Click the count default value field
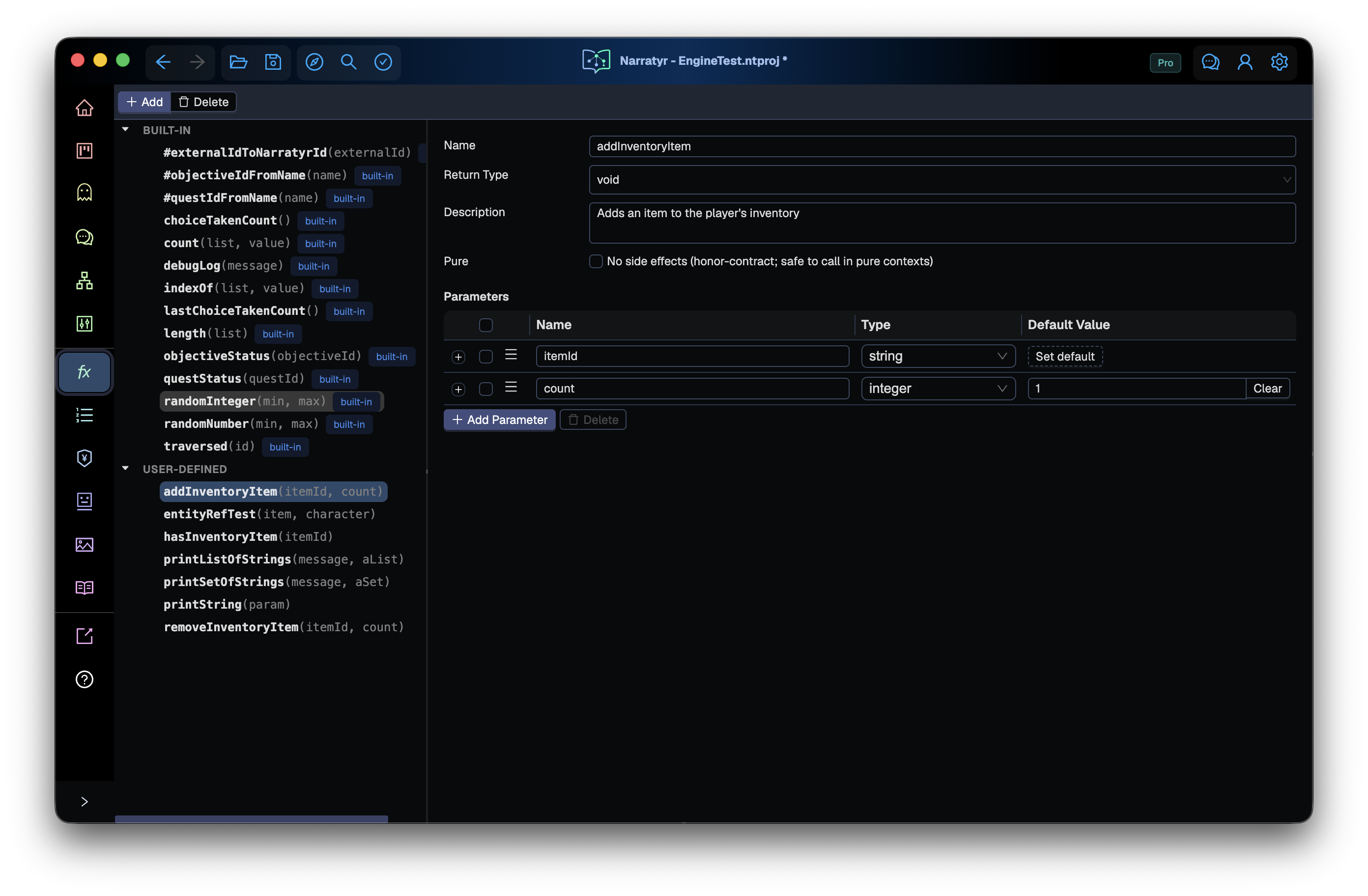1368x896 pixels. click(x=1137, y=389)
